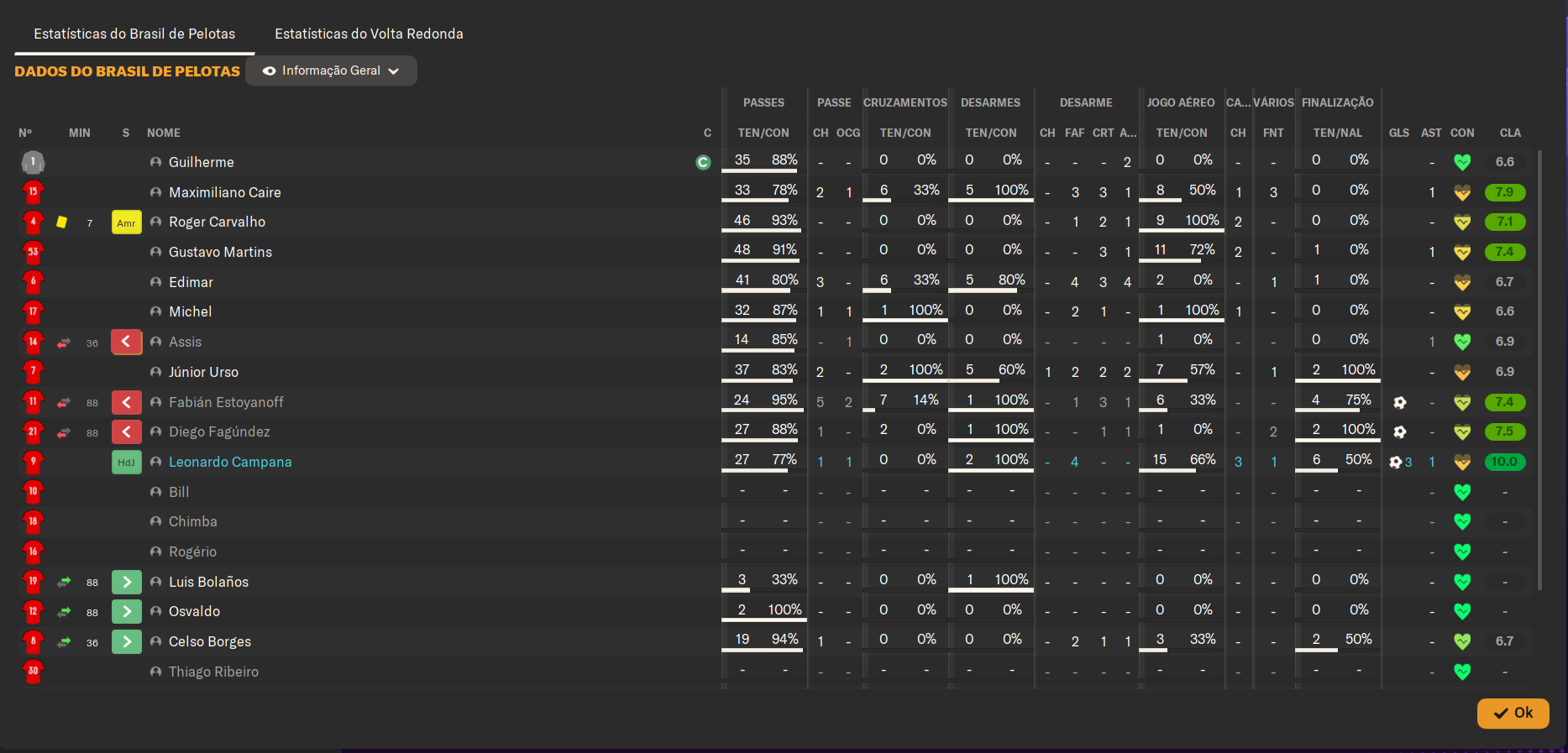Click the FINALIZAÇÃO group header
Screen dimensions: 1568x753
[1338, 102]
